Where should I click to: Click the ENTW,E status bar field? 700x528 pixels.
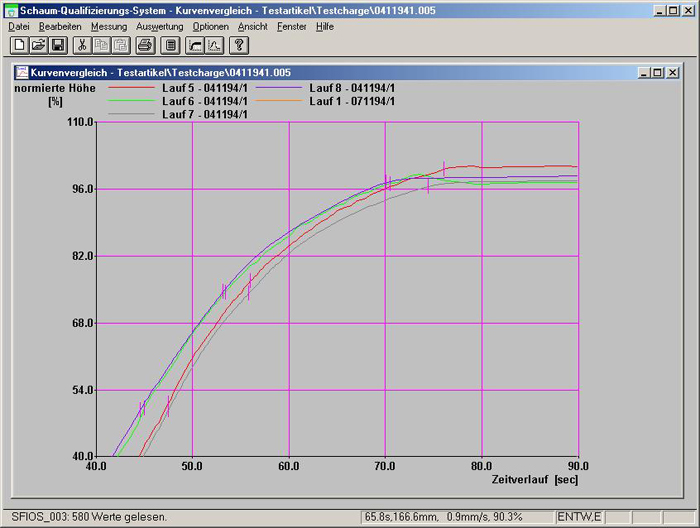[579, 517]
